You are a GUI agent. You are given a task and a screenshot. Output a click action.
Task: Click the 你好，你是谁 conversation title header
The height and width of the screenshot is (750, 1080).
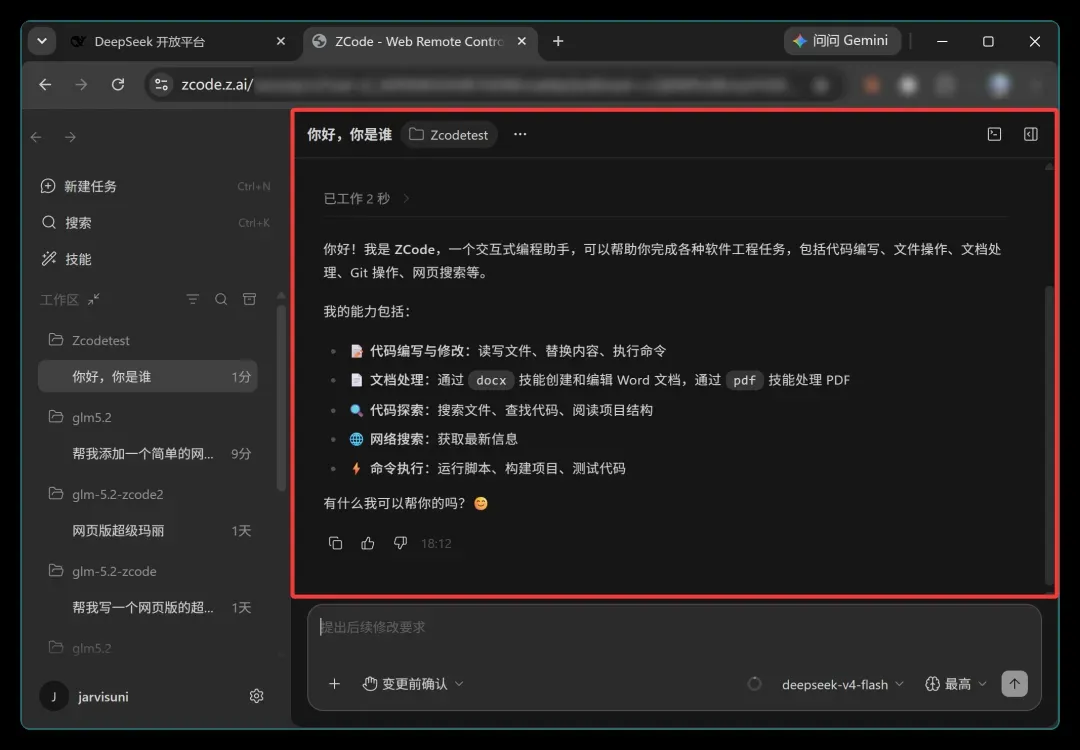[349, 134]
